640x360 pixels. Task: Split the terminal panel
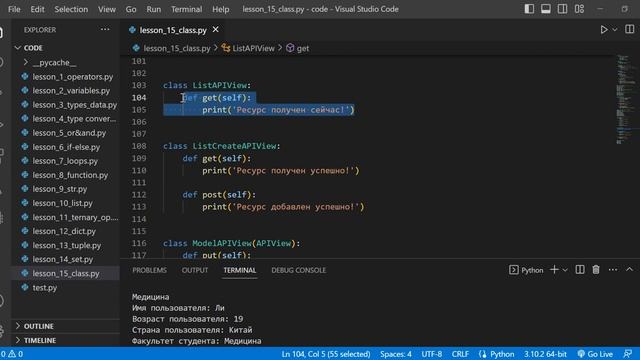click(x=580, y=270)
